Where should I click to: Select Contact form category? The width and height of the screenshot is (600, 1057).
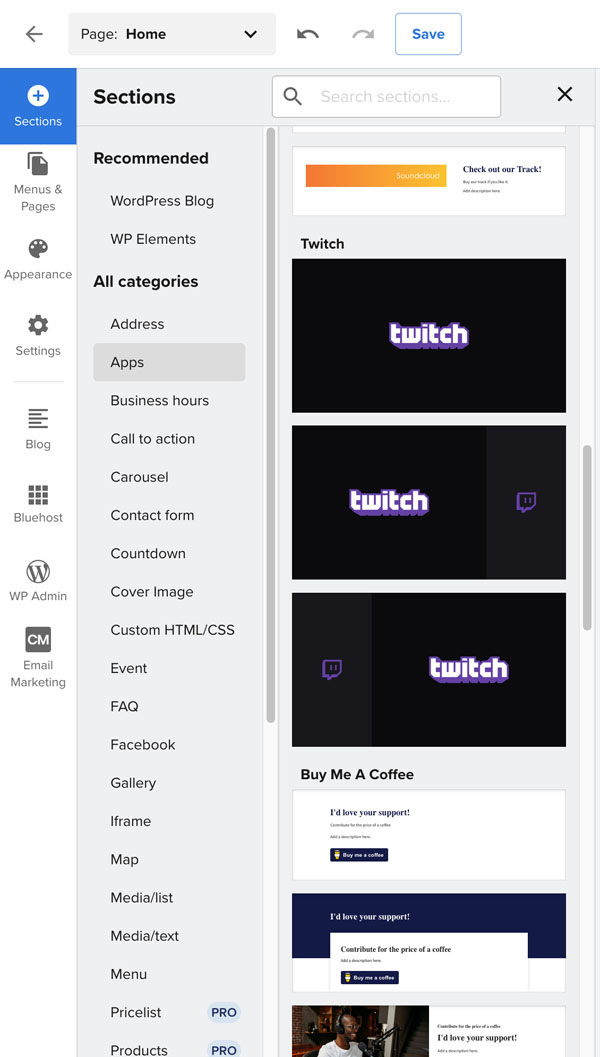click(x=152, y=516)
